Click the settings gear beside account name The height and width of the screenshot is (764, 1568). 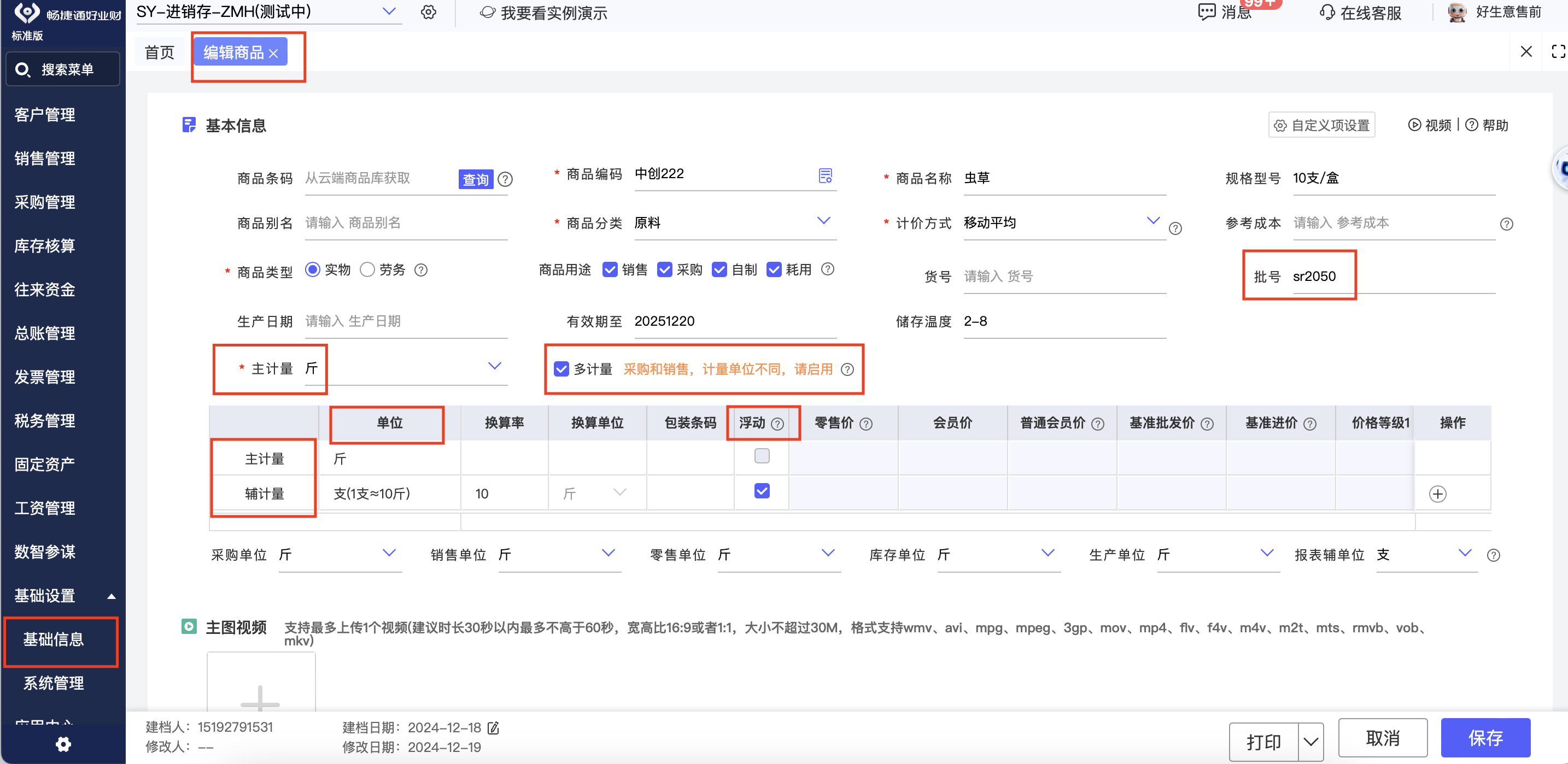tap(429, 12)
